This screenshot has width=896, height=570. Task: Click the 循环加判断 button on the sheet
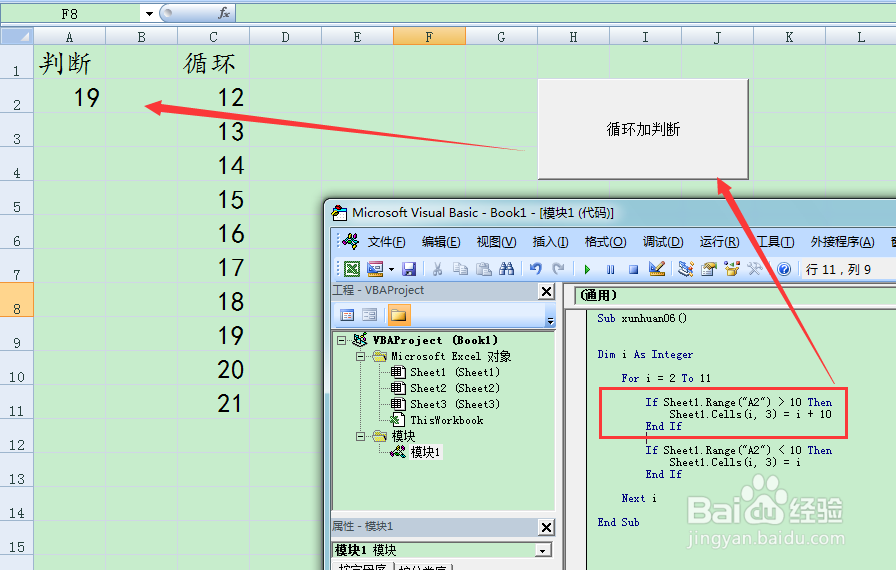(643, 129)
